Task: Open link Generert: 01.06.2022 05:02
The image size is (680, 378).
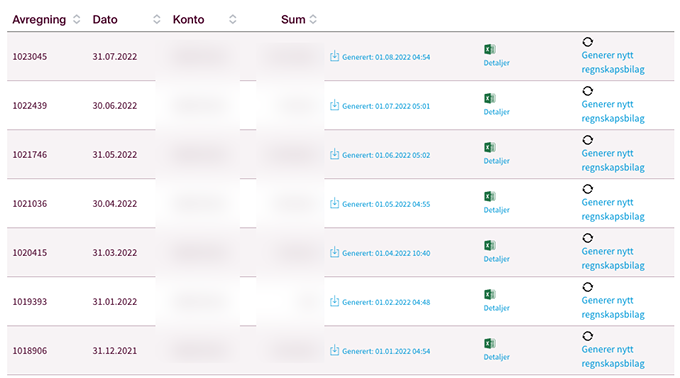Action: point(386,155)
